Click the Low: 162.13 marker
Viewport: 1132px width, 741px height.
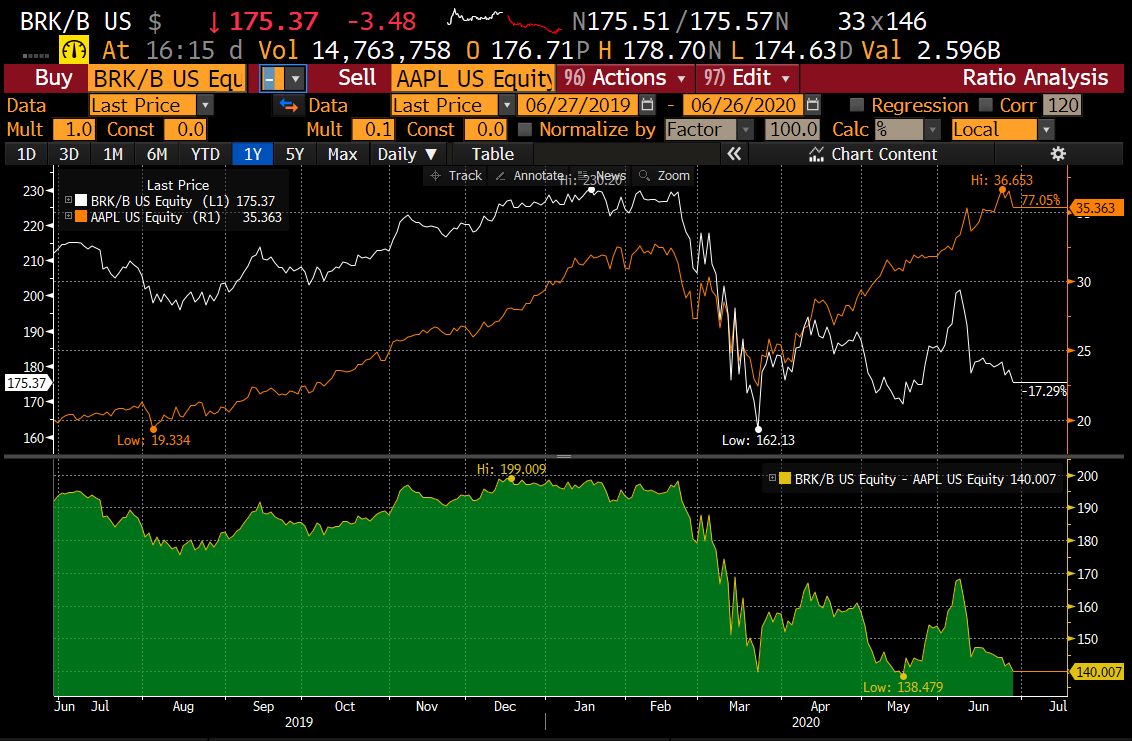(758, 430)
